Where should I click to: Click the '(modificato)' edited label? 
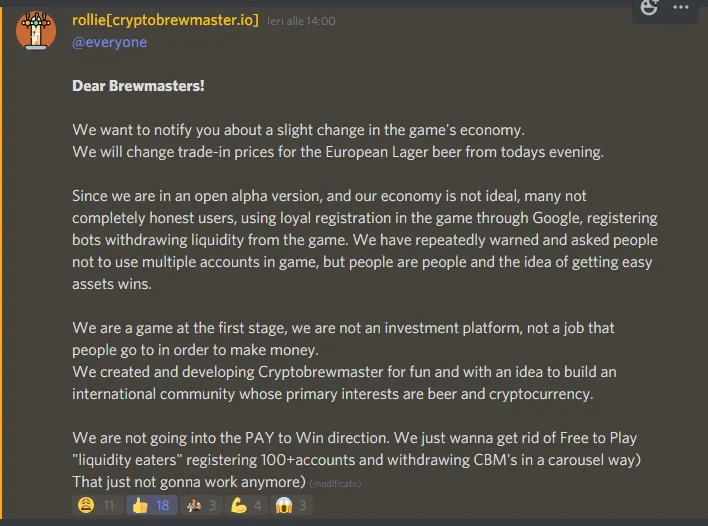(335, 484)
